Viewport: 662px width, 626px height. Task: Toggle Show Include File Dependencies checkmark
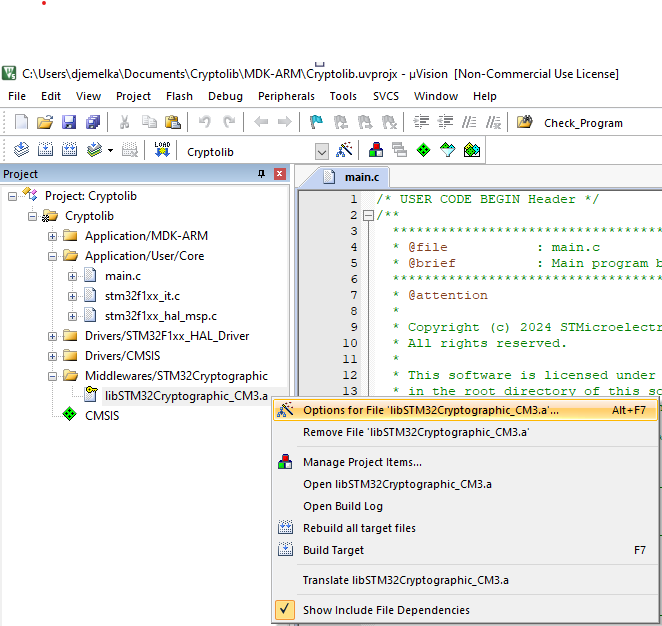pyautogui.click(x=285, y=609)
